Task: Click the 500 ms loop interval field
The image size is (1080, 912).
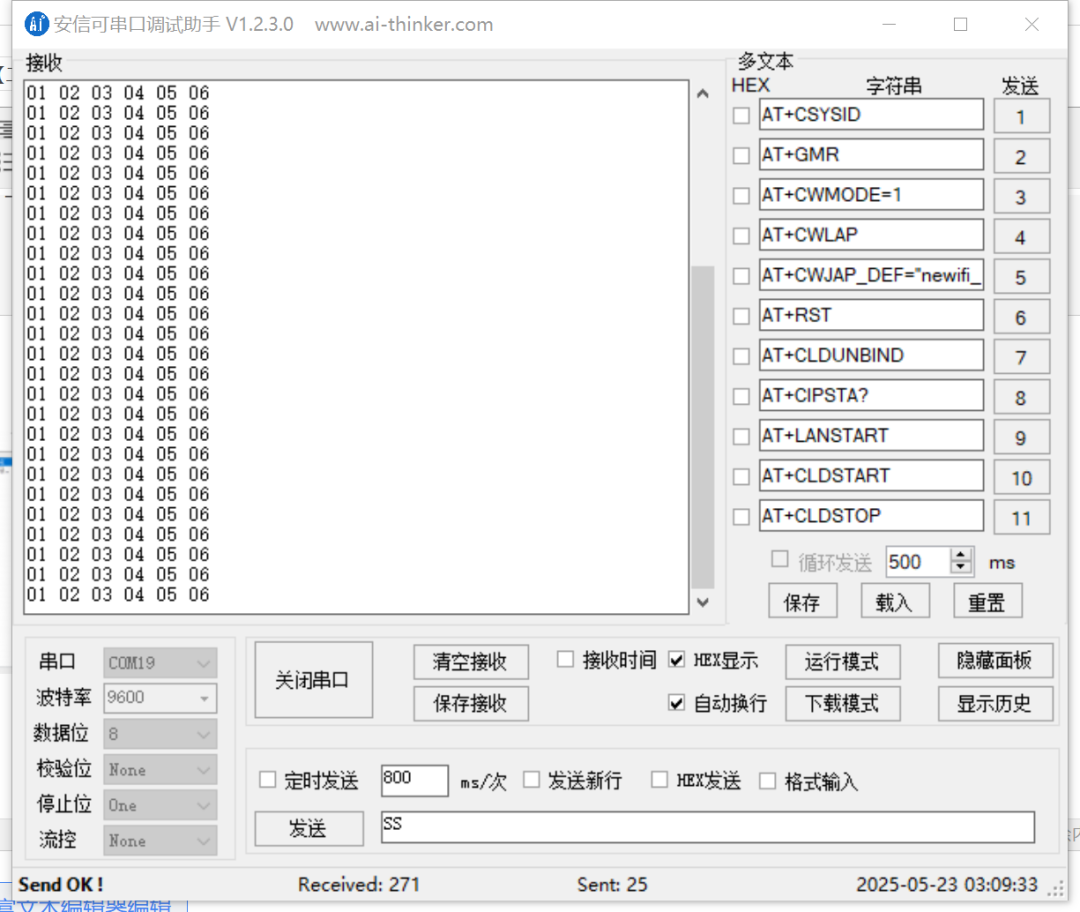Action: (x=918, y=562)
